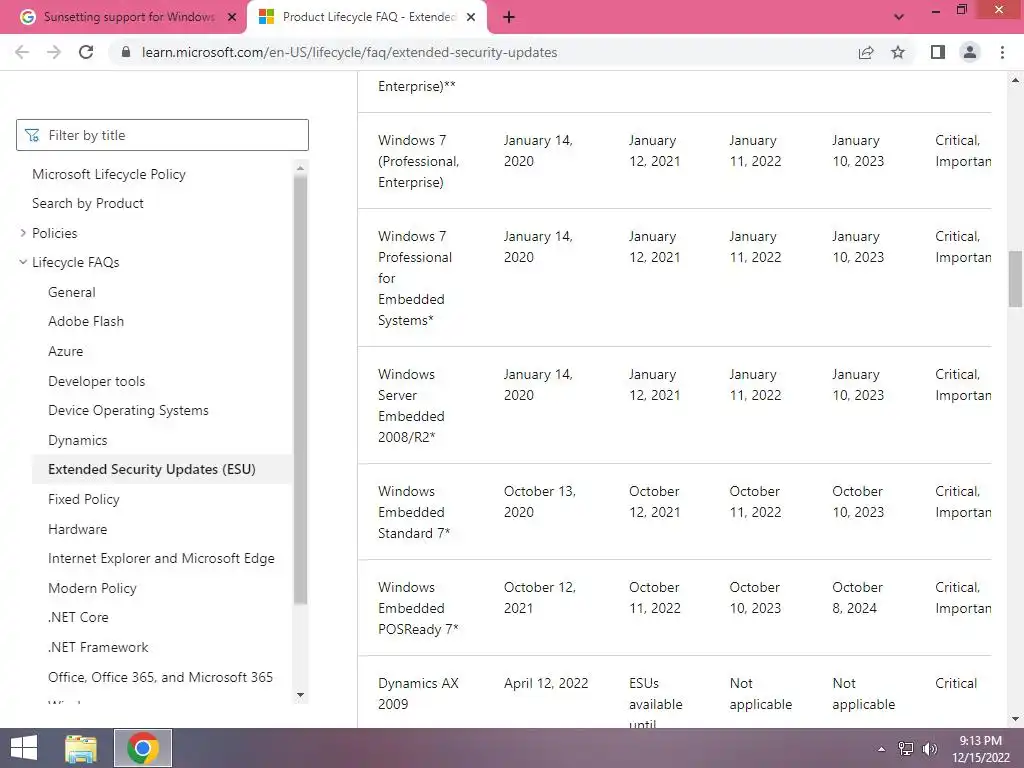
Task: Open File Explorer from the taskbar
Action: coord(81,748)
